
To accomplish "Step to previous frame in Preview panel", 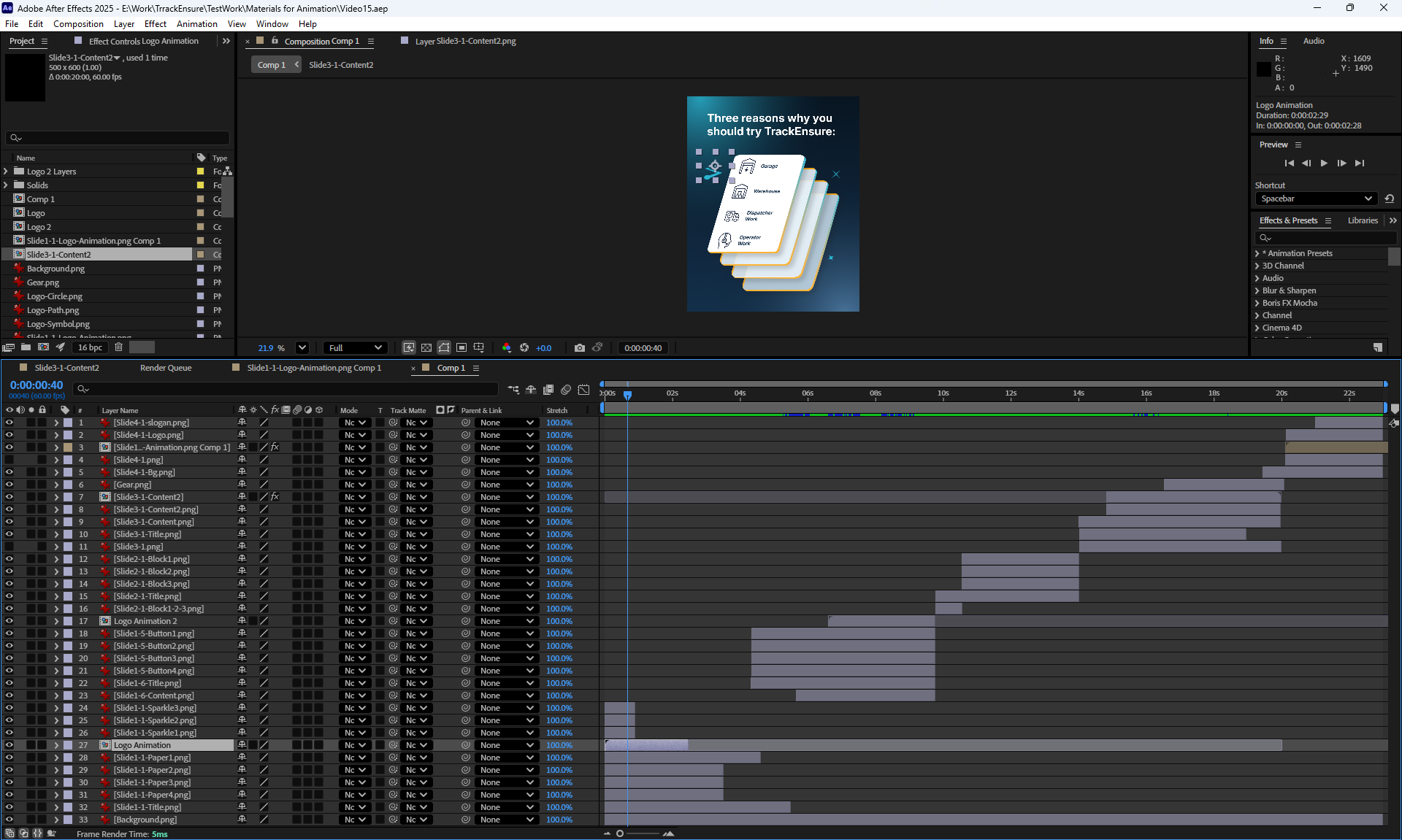I will coord(1306,163).
